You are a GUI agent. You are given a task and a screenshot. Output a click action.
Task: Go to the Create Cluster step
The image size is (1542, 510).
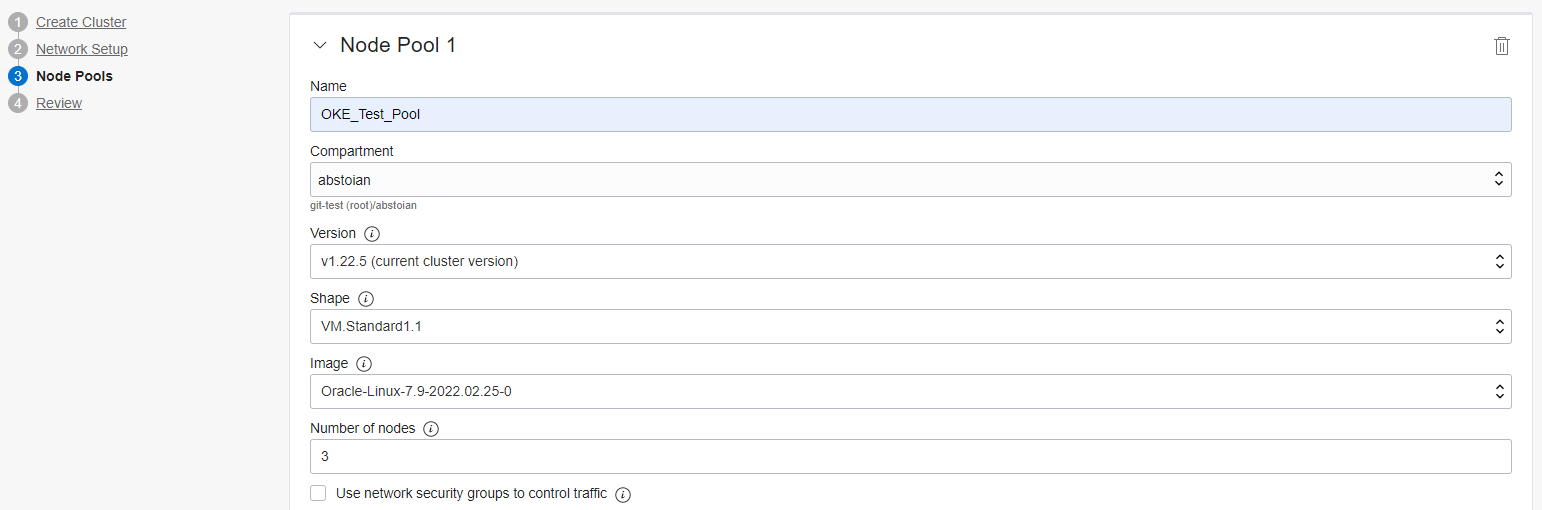tap(81, 22)
